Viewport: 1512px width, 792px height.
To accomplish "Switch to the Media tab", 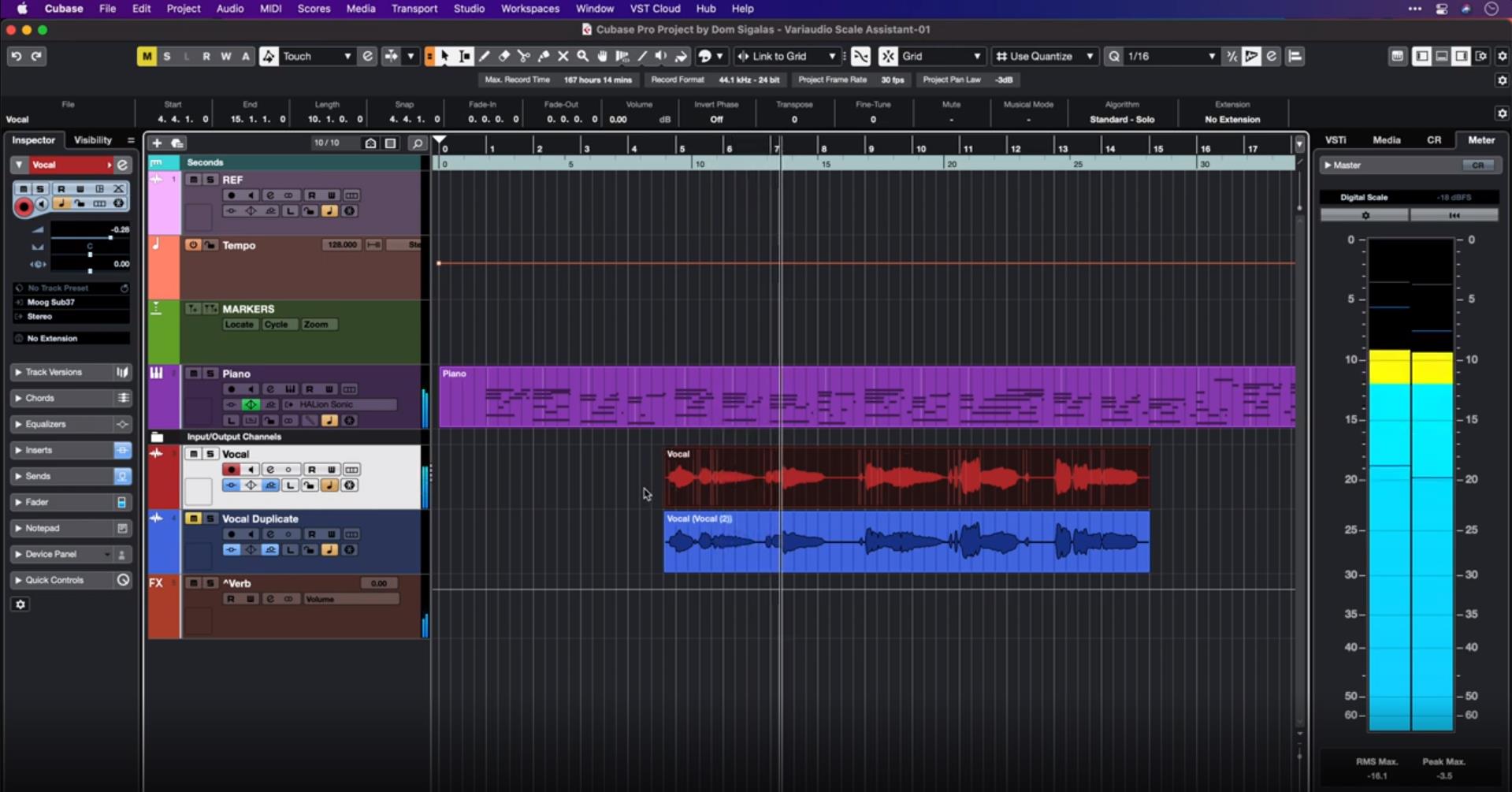I will (x=1386, y=139).
